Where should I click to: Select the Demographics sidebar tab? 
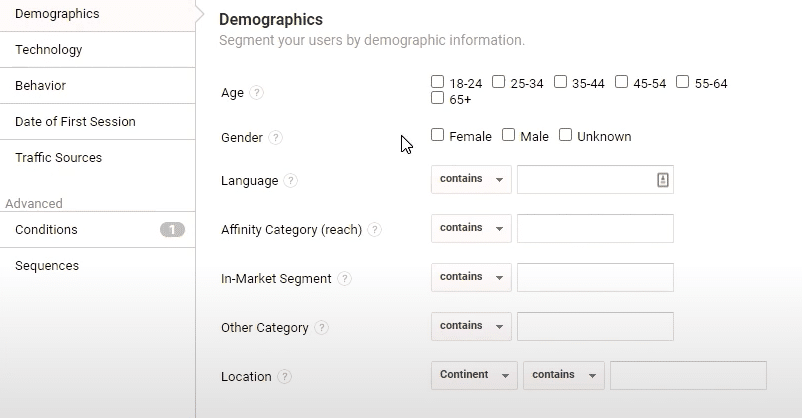[x=97, y=14]
